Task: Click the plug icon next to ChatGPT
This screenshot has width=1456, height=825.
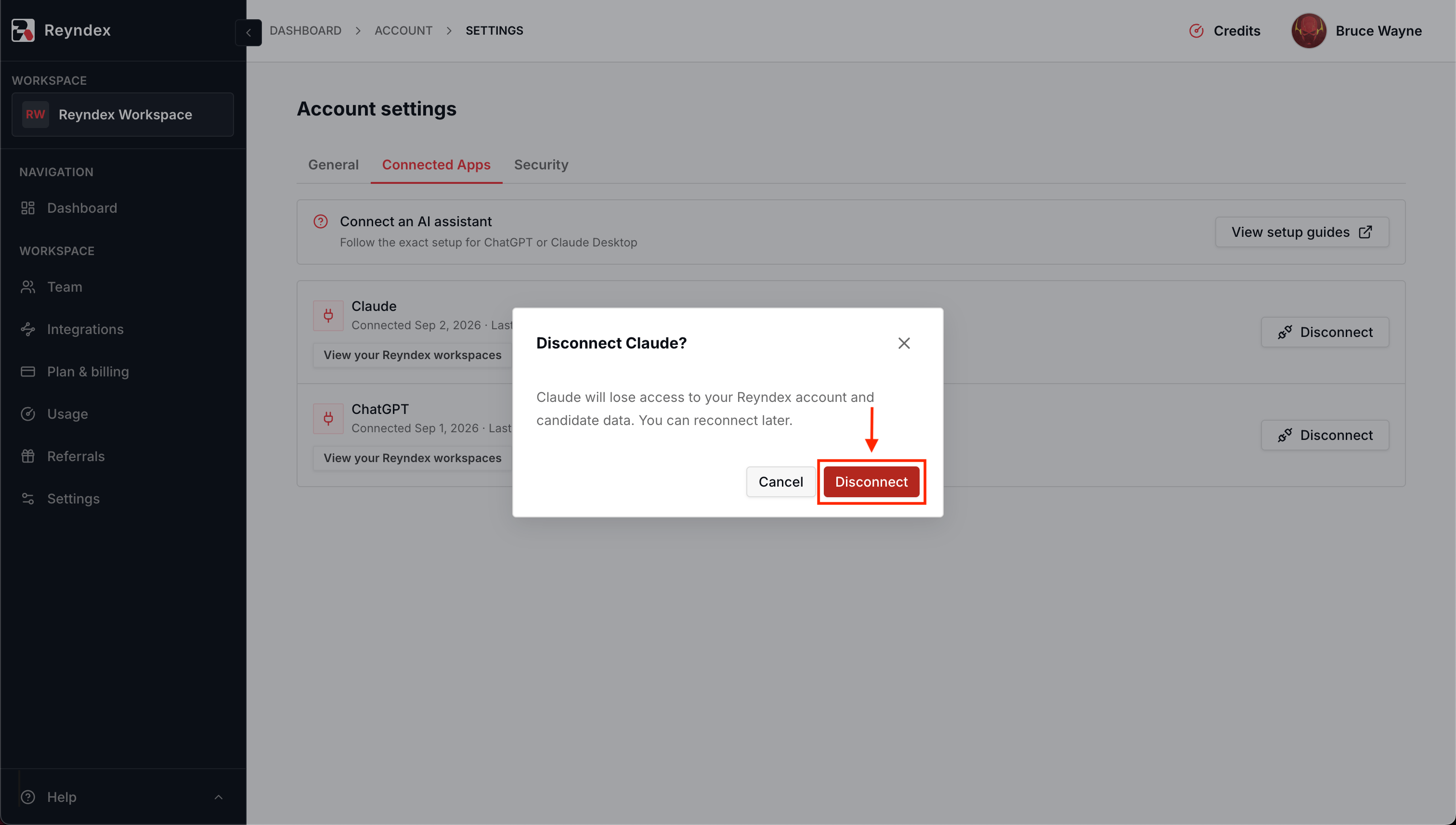Action: (328, 419)
